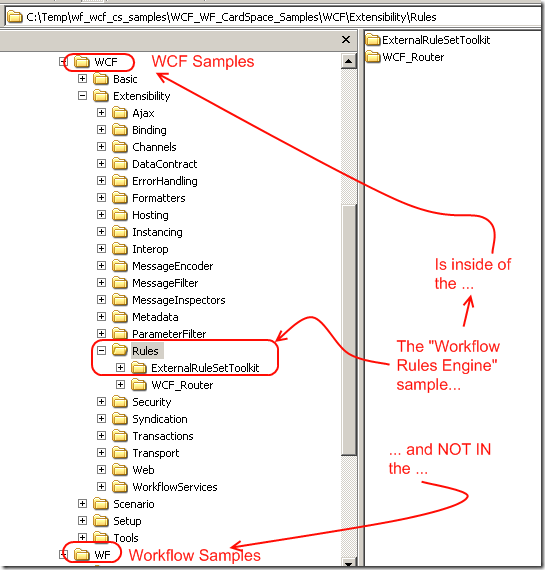The height and width of the screenshot is (570, 545).
Task: Collapse the Extensibility folder node
Action: [83, 96]
